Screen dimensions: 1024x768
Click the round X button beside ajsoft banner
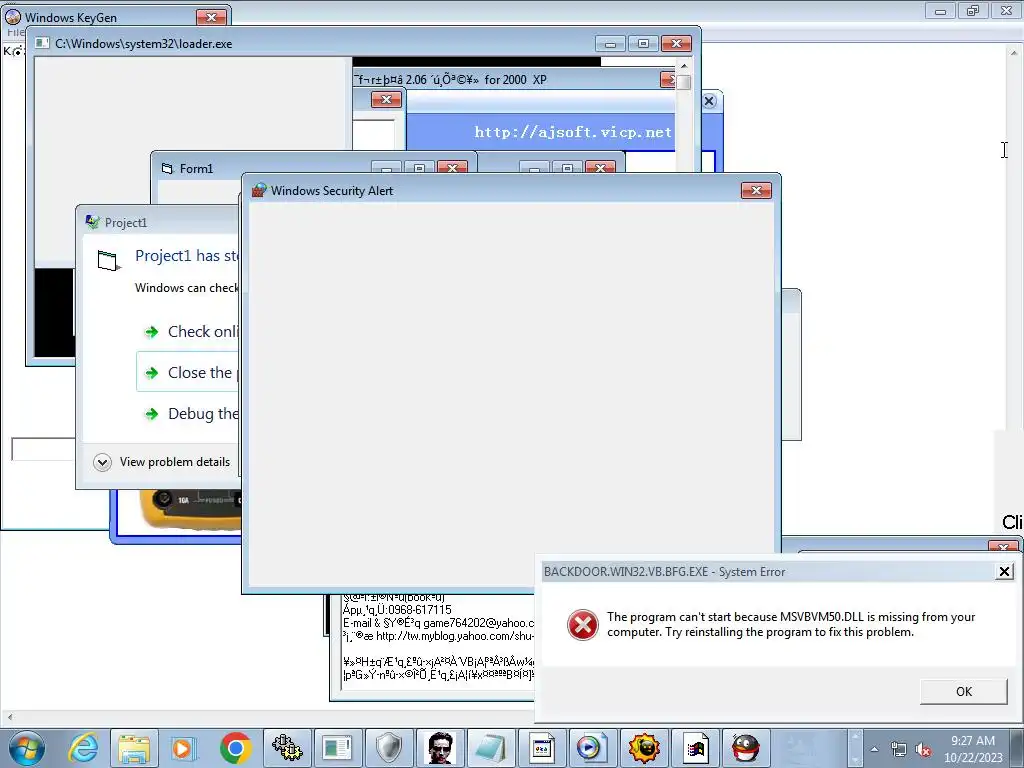pyautogui.click(x=709, y=101)
